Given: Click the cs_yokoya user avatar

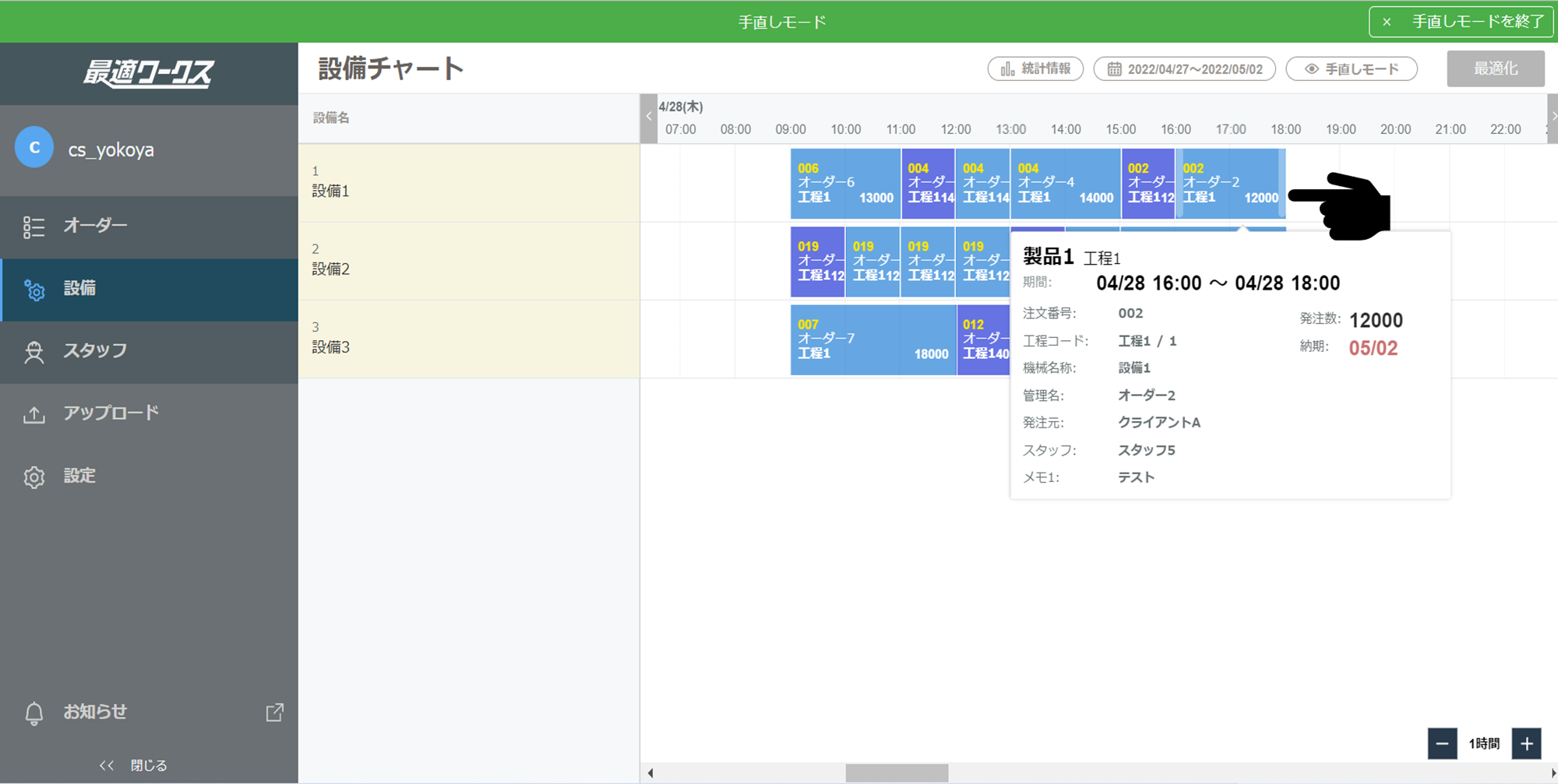Looking at the screenshot, I should 34,148.
